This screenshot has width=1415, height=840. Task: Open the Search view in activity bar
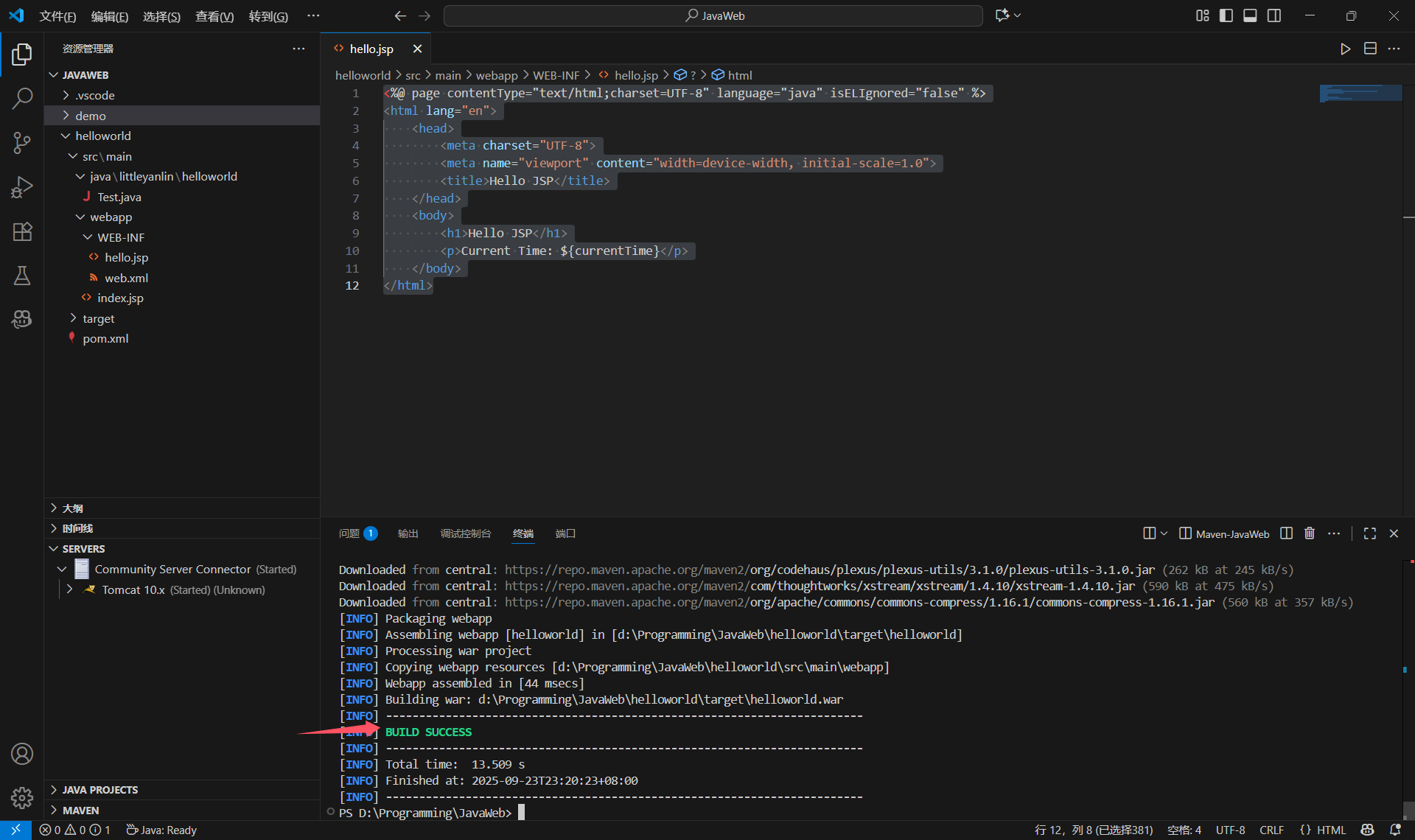pos(22,98)
